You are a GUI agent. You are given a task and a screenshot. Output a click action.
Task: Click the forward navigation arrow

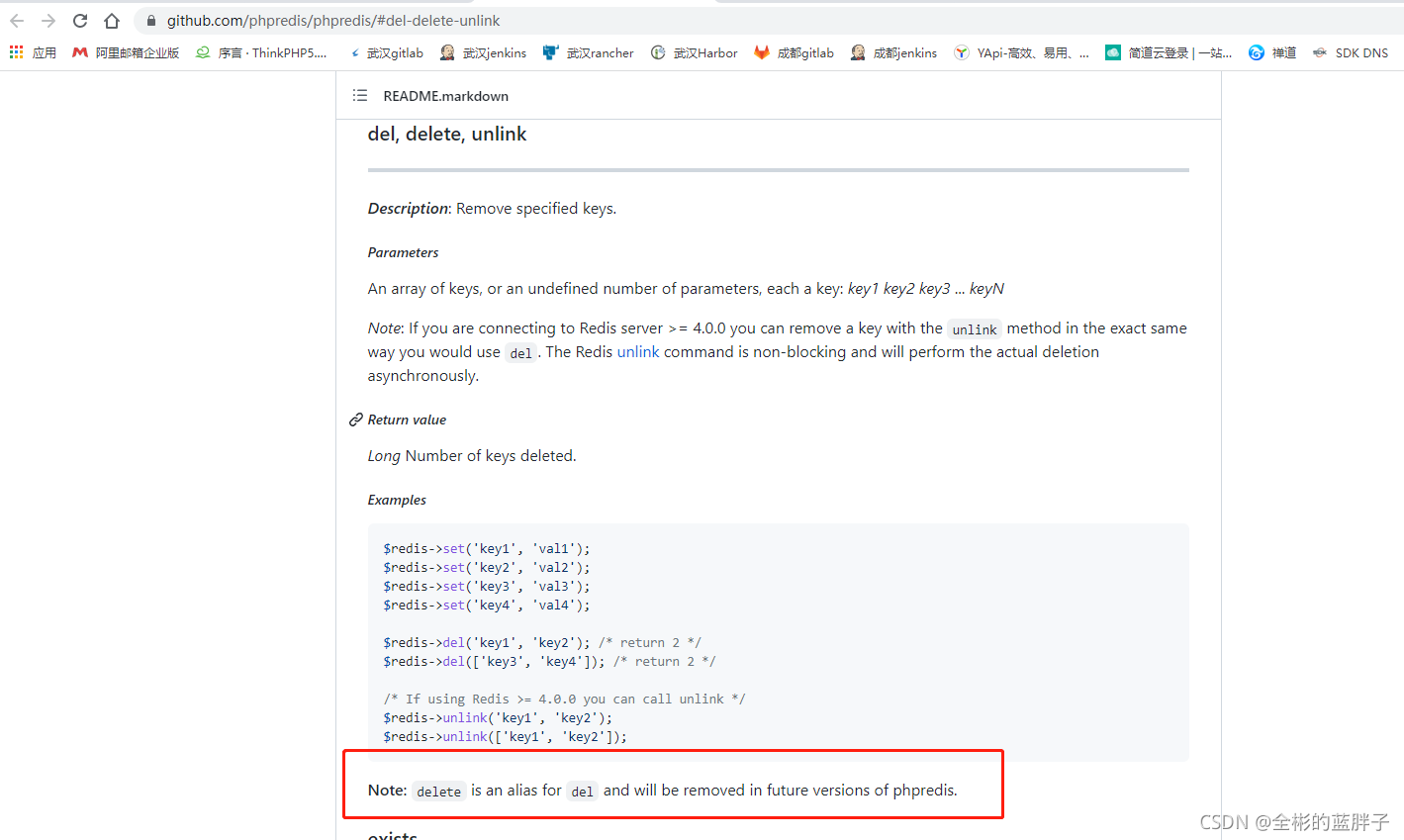(47, 20)
